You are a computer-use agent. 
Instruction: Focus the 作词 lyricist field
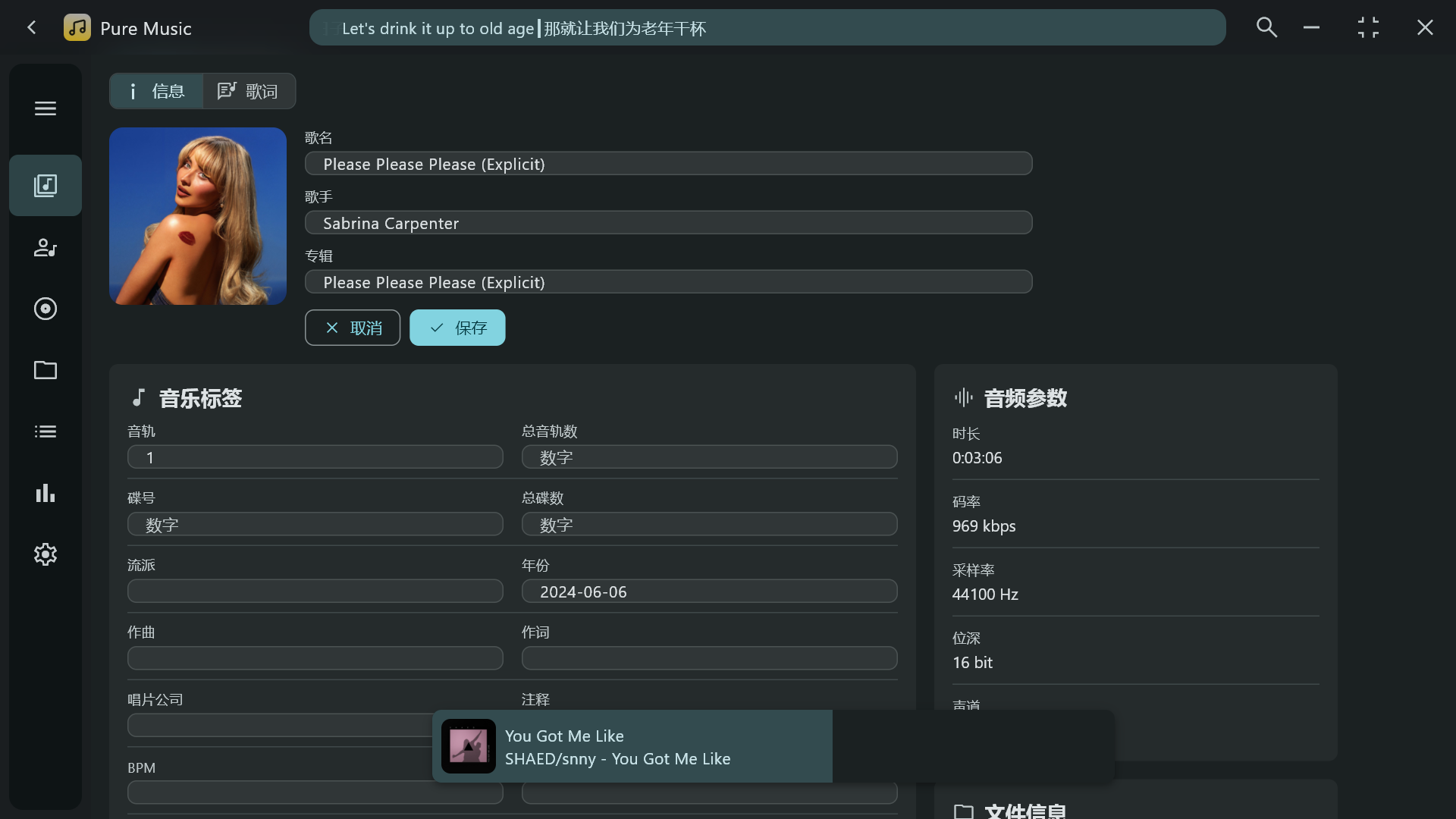(709, 658)
